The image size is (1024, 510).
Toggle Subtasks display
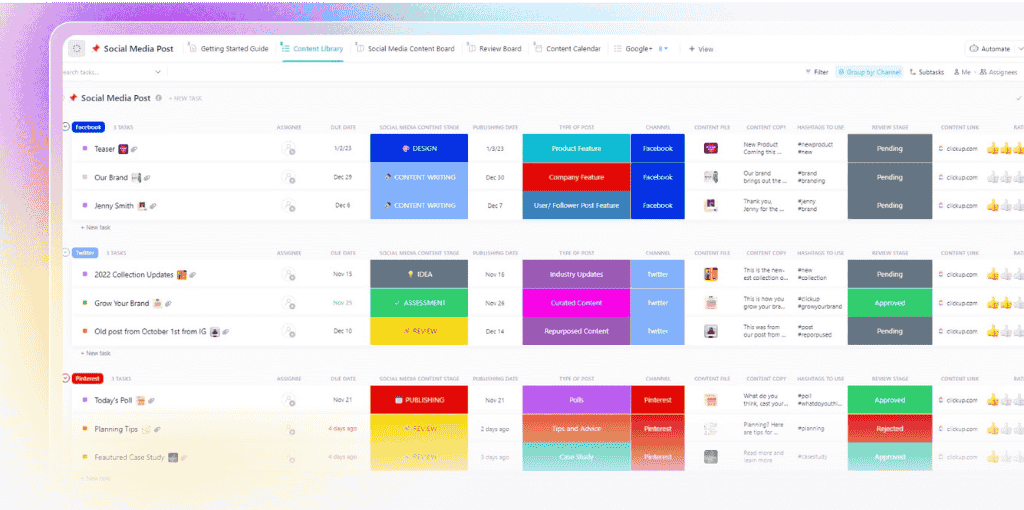click(927, 72)
